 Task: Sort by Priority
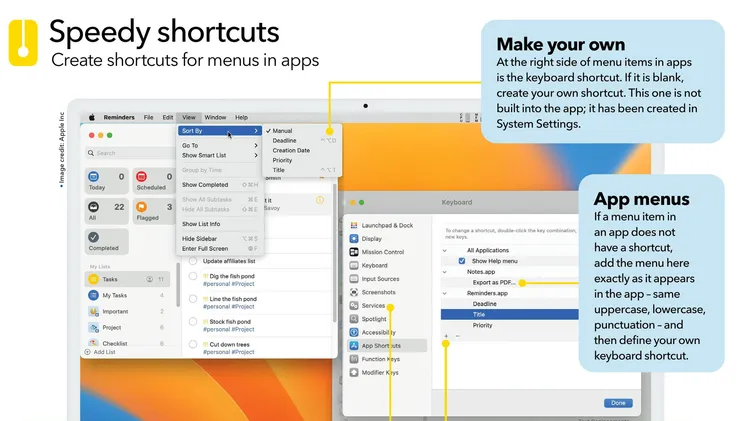[x=301, y=160]
